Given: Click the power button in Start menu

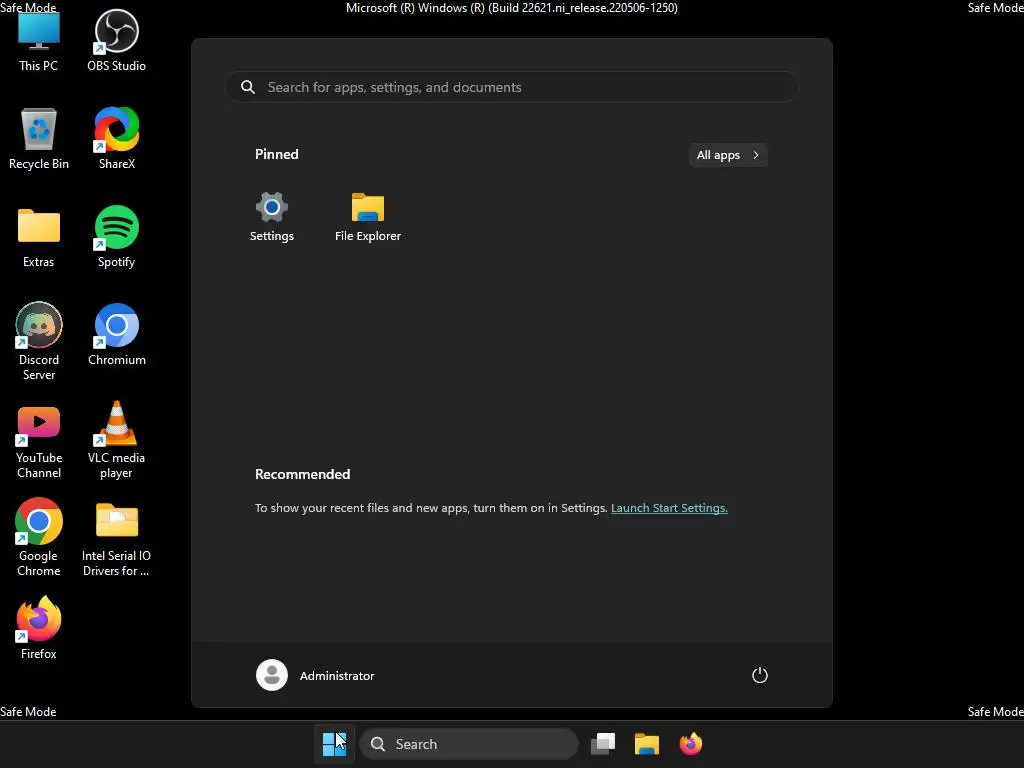Looking at the screenshot, I should (760, 675).
